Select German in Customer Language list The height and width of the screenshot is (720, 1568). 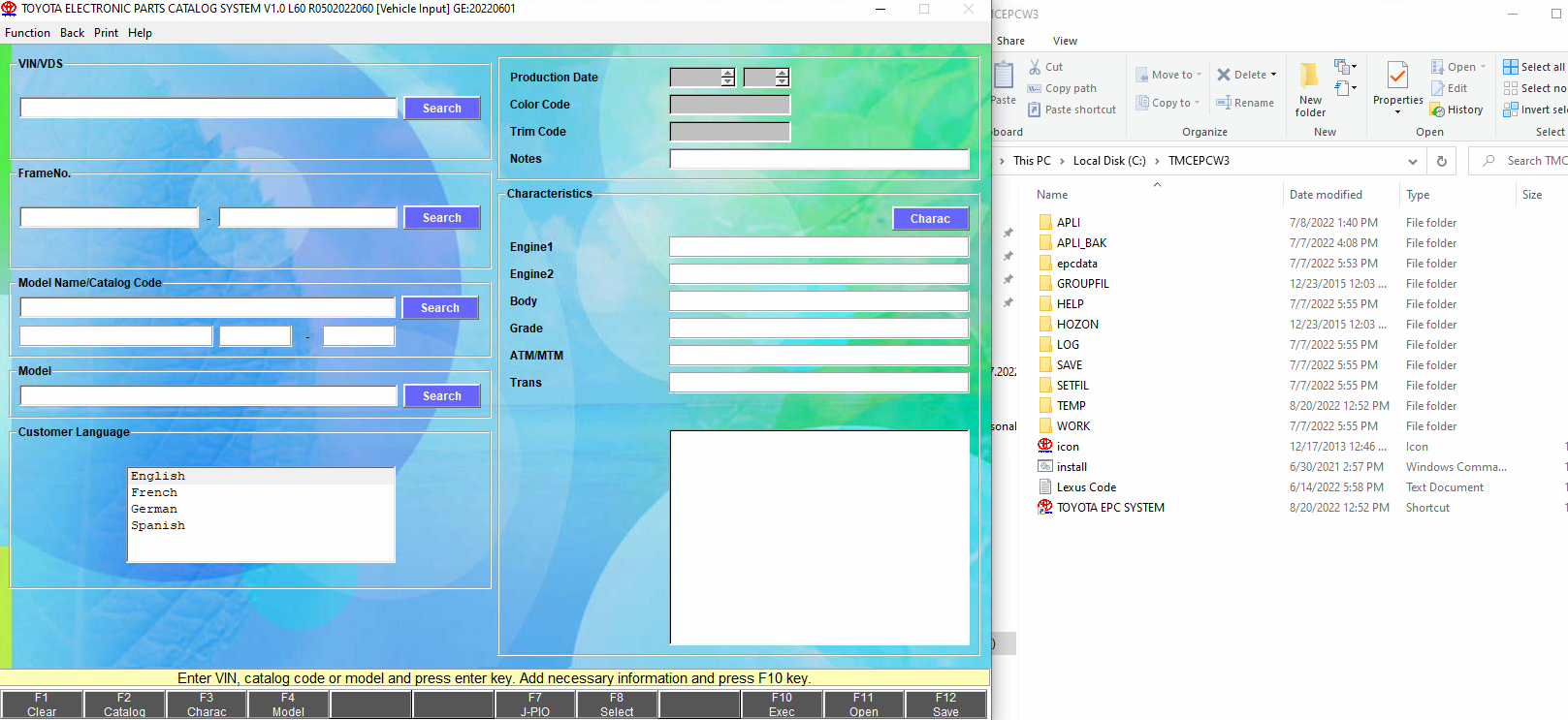coord(155,509)
